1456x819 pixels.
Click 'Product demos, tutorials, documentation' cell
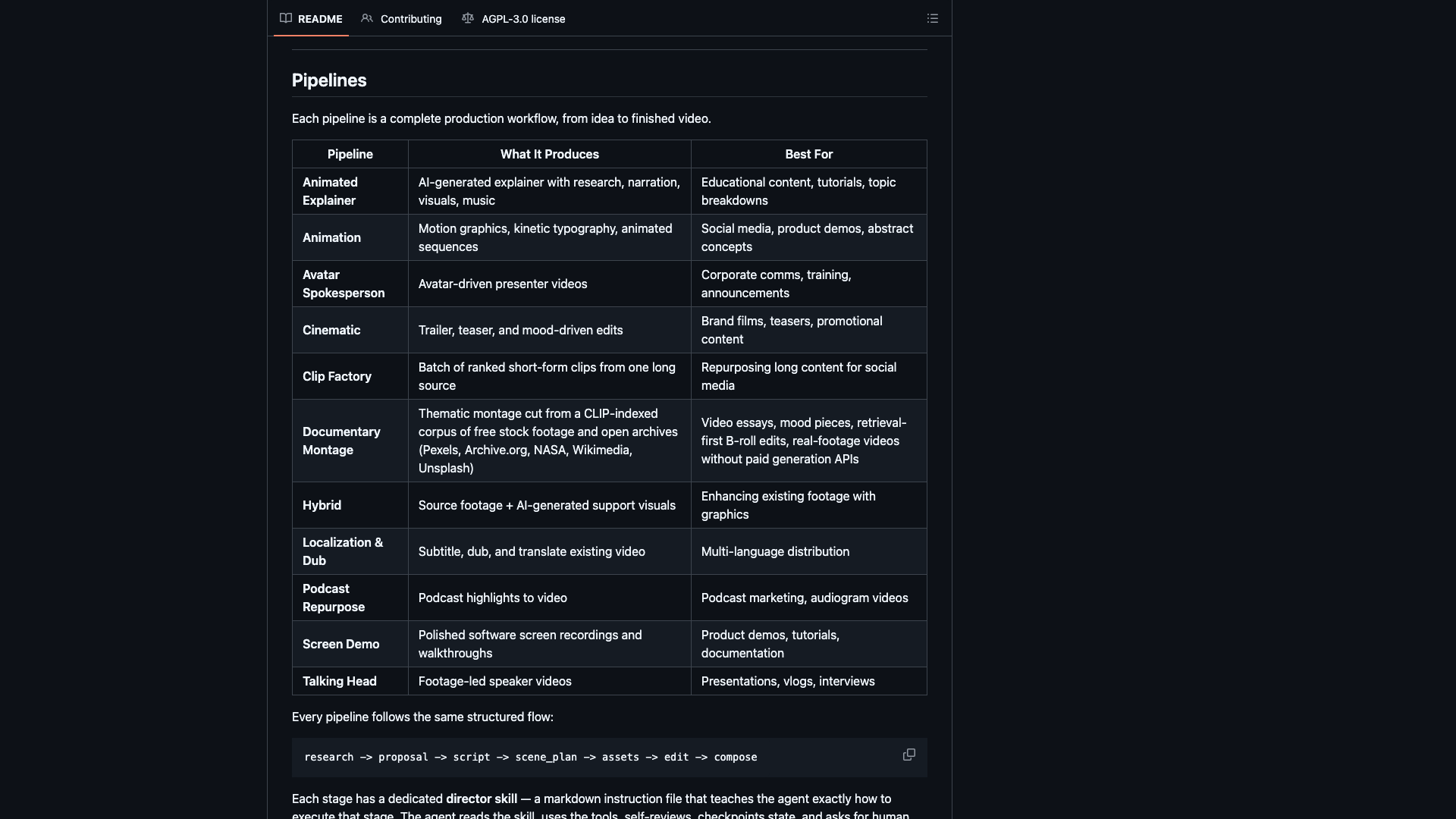[809, 644]
